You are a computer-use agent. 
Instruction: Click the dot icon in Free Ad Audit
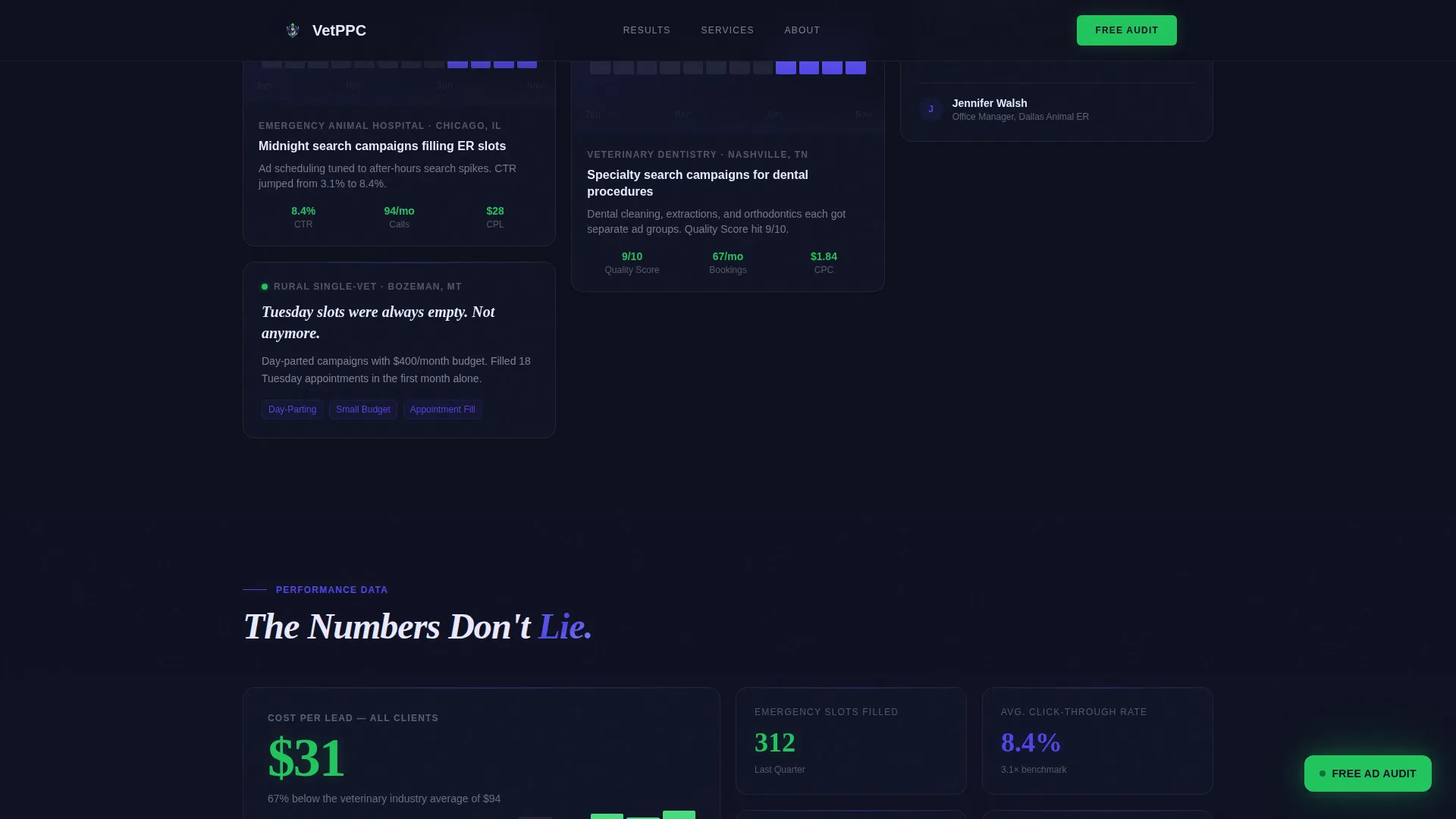1323,773
